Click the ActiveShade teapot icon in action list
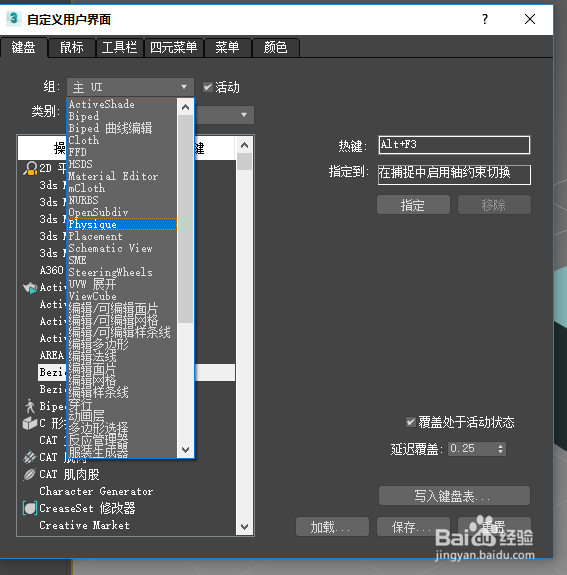This screenshot has height=575, width=567. [30, 288]
